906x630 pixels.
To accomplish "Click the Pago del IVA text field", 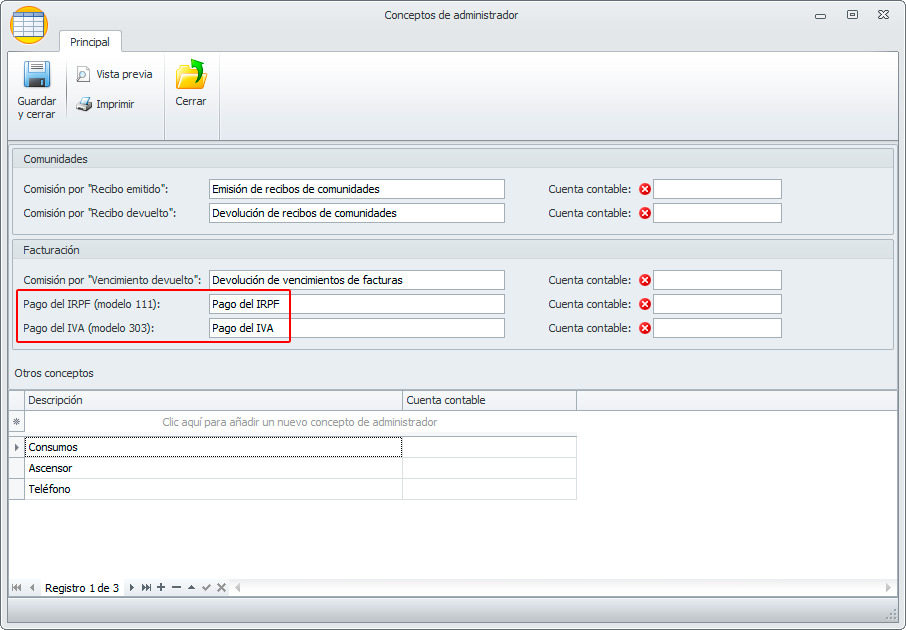I will click(357, 328).
